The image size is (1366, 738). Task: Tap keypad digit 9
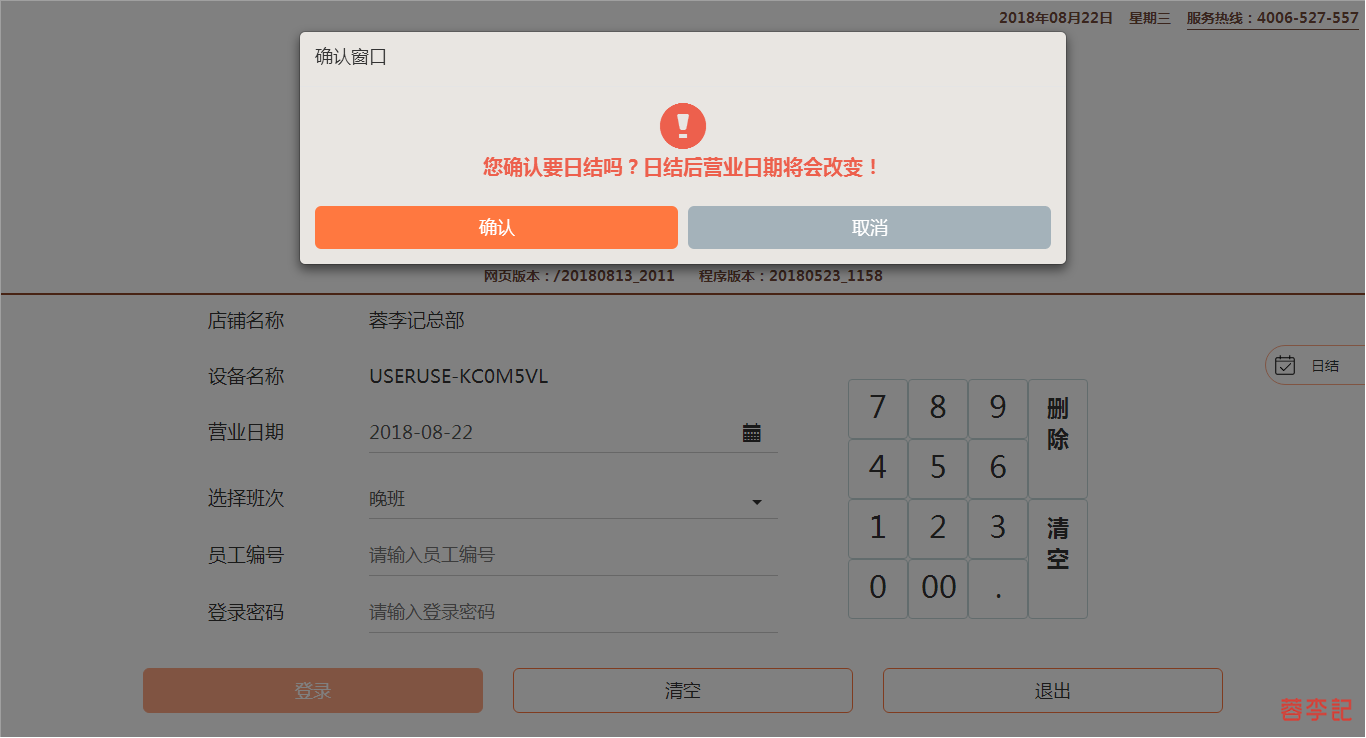pyautogui.click(x=998, y=408)
